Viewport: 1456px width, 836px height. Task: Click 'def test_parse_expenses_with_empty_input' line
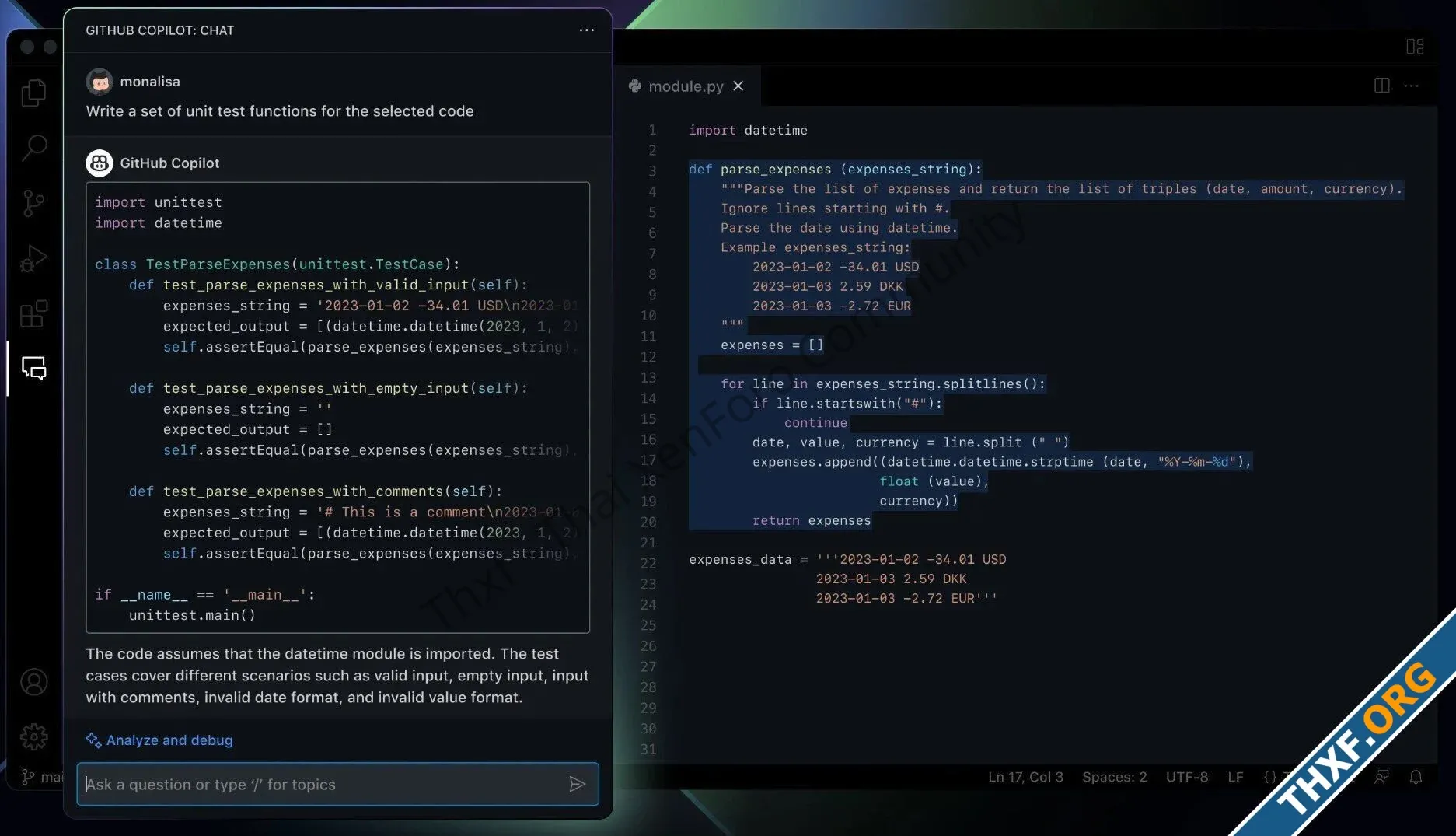pyautogui.click(x=328, y=388)
